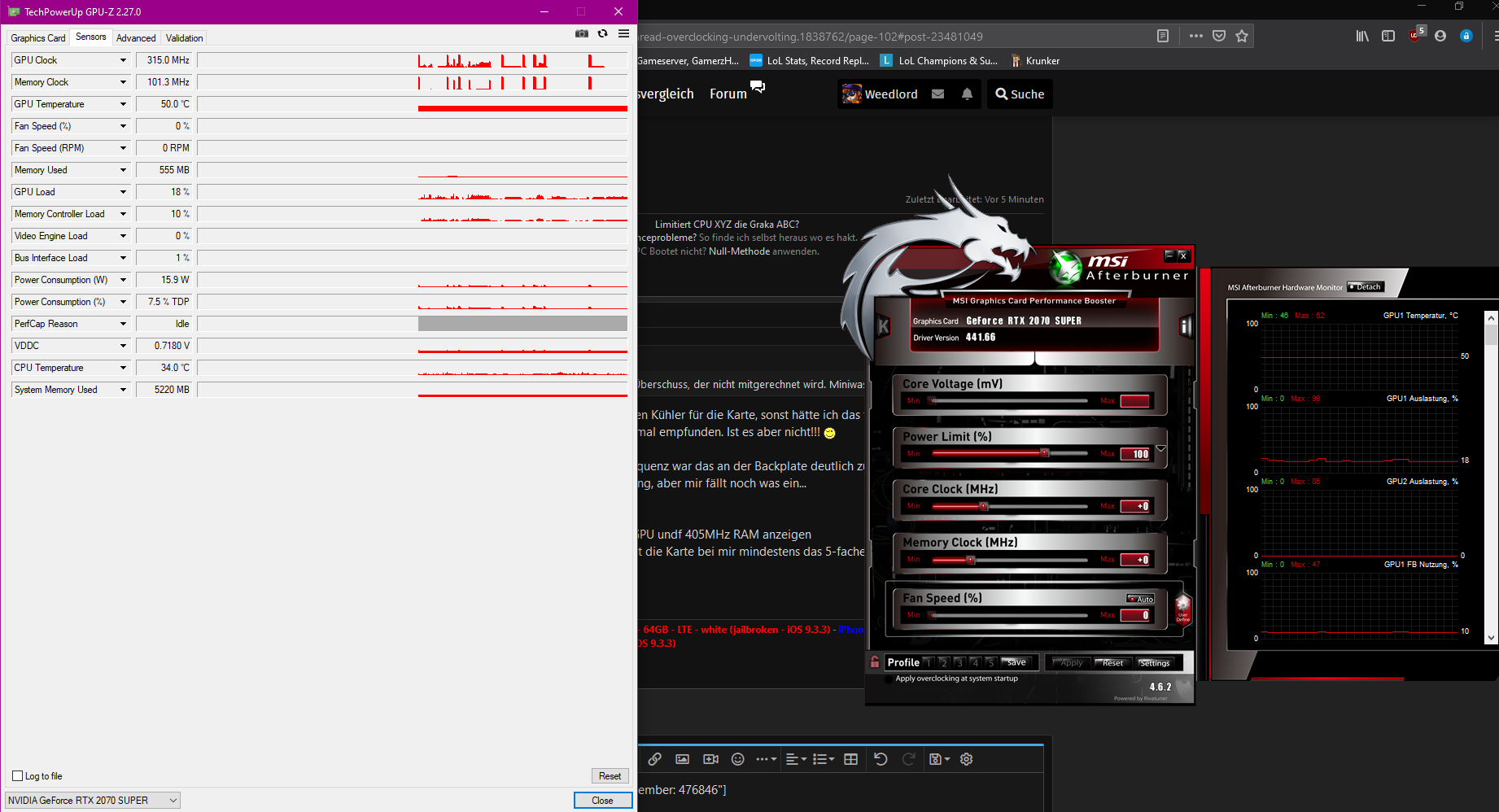Expand Afterburner Power Limit arrow
The image size is (1499, 812).
pyautogui.click(x=1161, y=448)
